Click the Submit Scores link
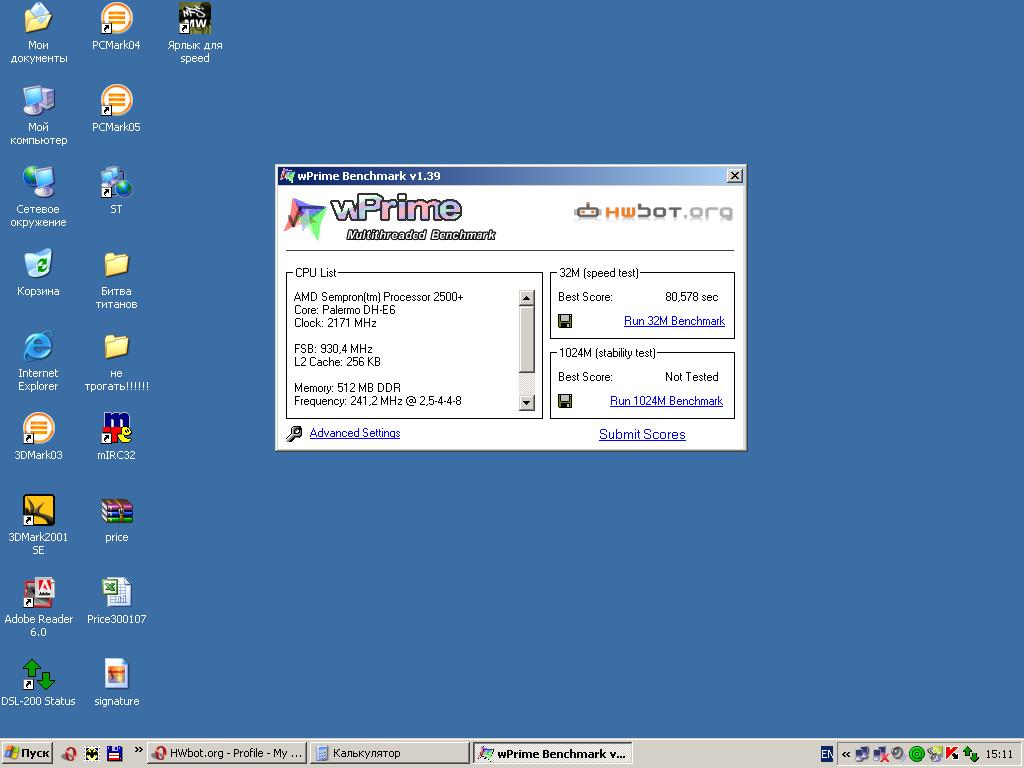The width and height of the screenshot is (1024, 768). click(642, 434)
